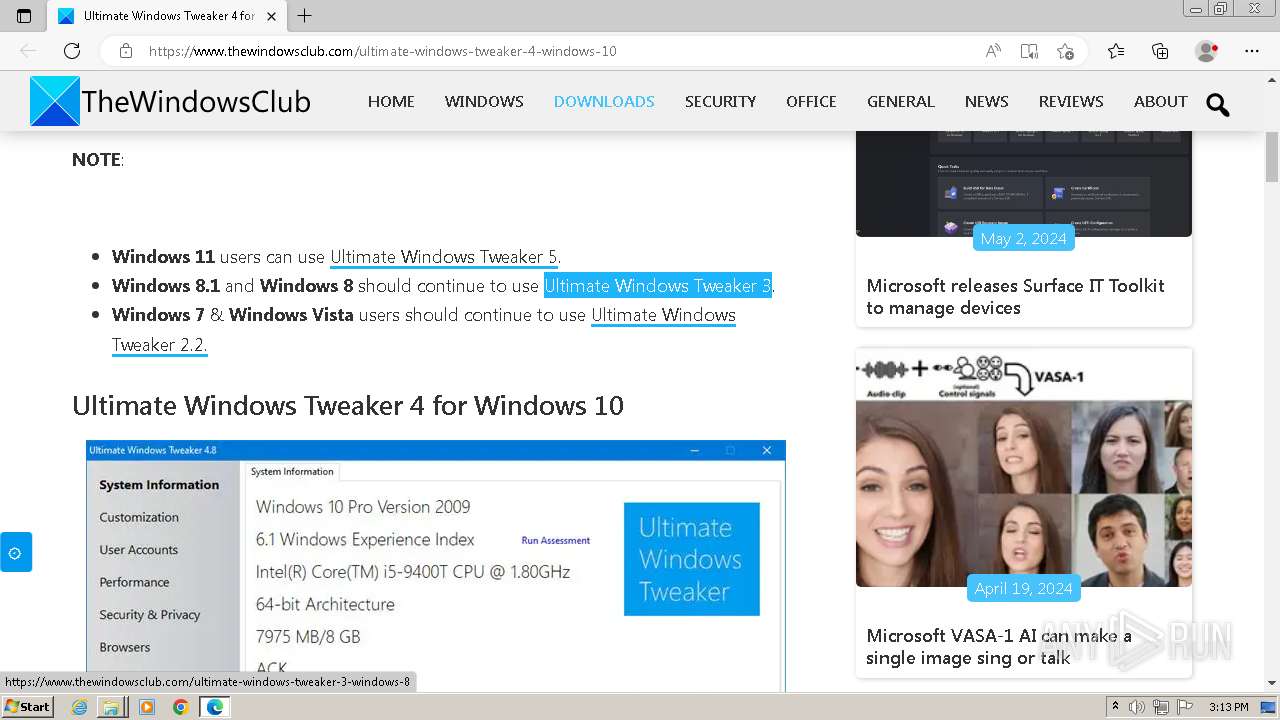Follow the Ultimate Windows Tweaker 3 link
The height and width of the screenshot is (720, 1280).
click(x=657, y=286)
